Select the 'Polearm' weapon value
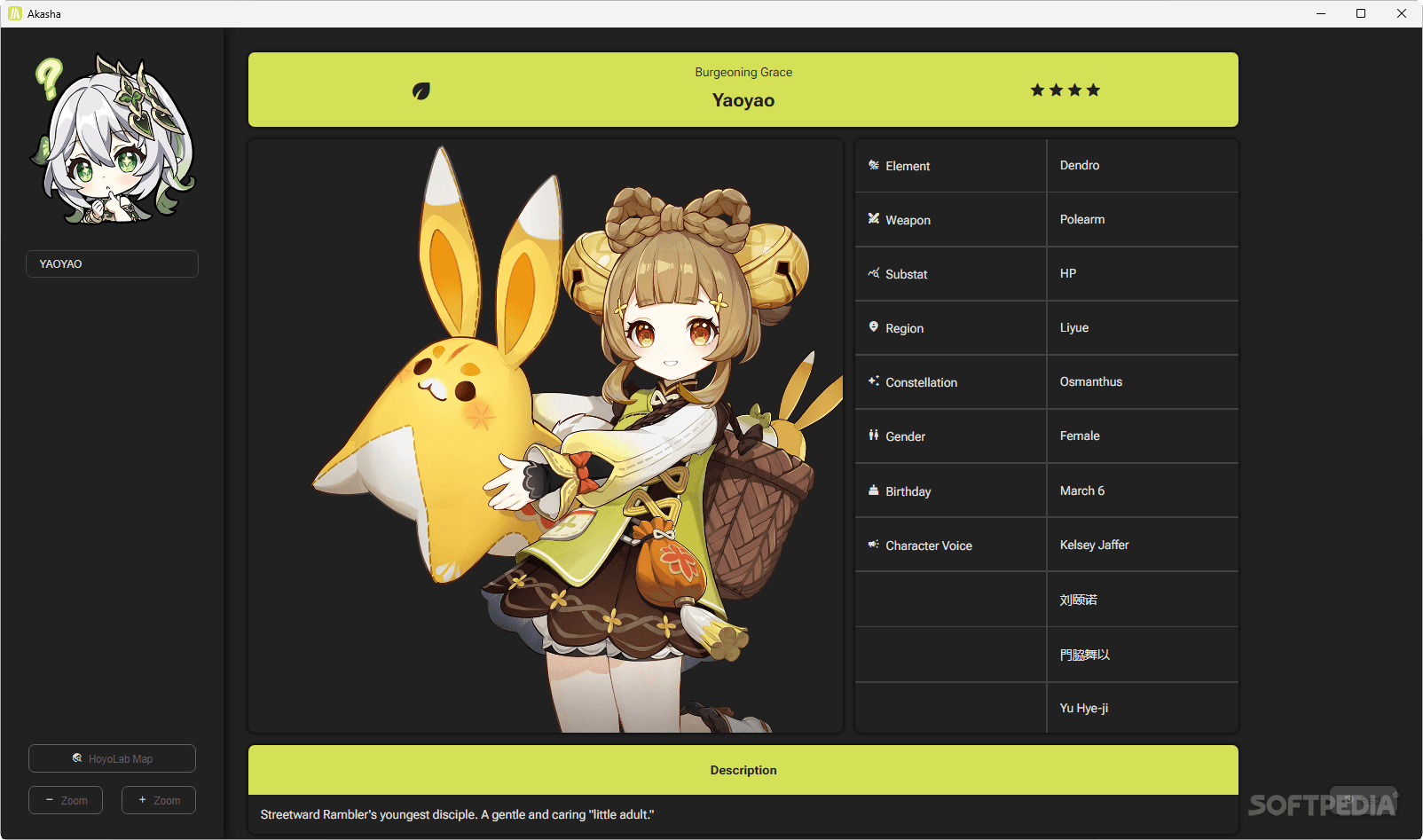The height and width of the screenshot is (840, 1423). [1082, 219]
